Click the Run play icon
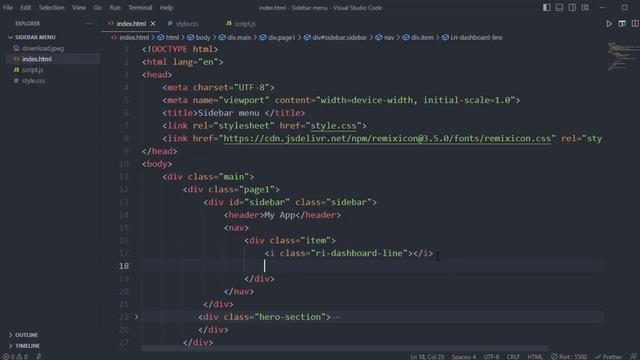Screen dimensions: 640x360 click(x=609, y=24)
